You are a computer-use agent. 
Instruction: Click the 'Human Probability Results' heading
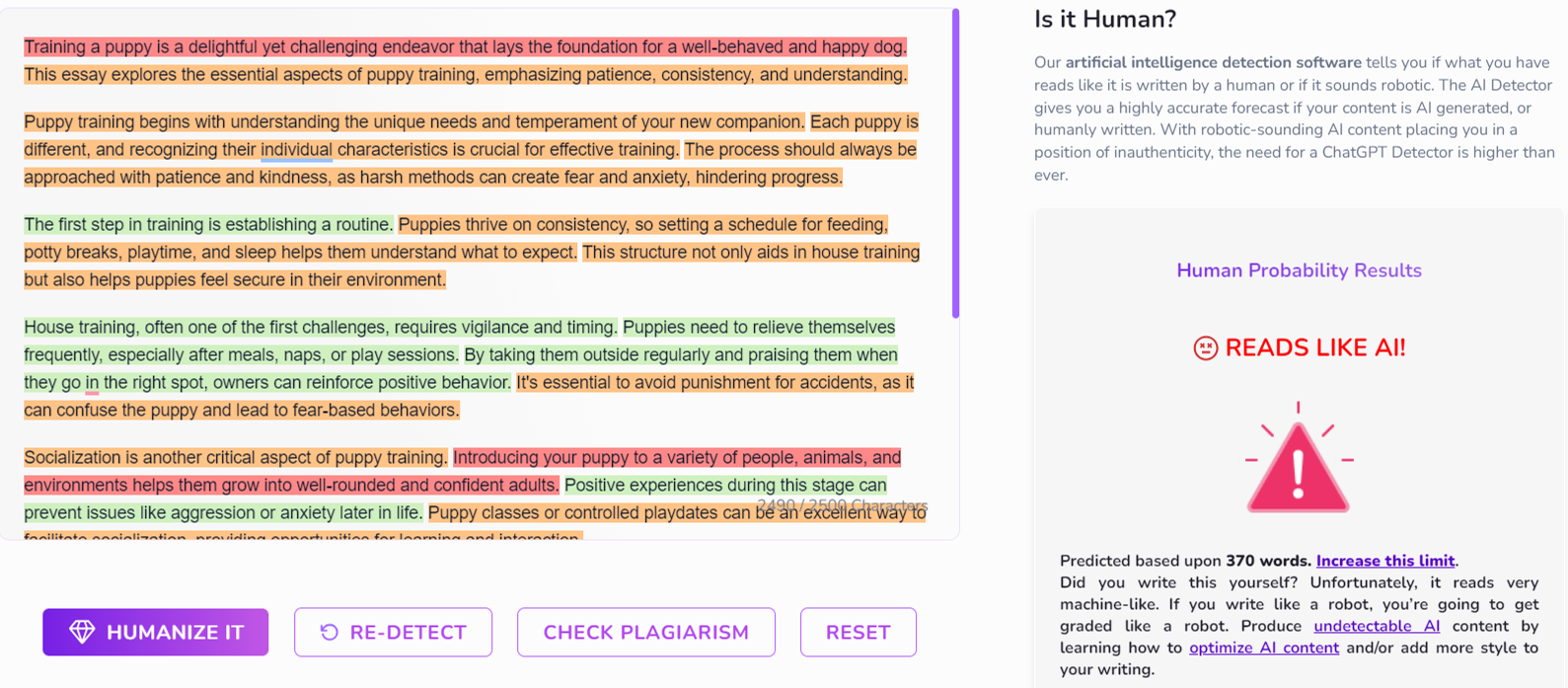[1298, 269]
